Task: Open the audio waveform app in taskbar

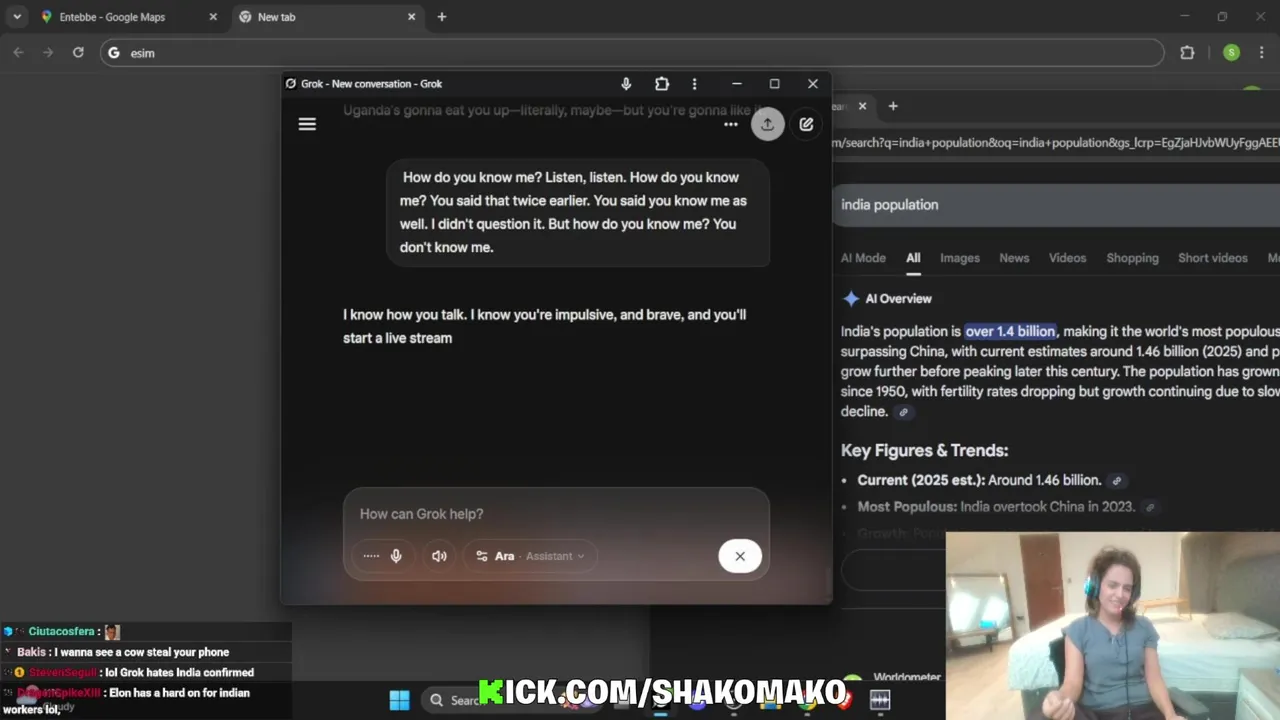Action: 880,700
